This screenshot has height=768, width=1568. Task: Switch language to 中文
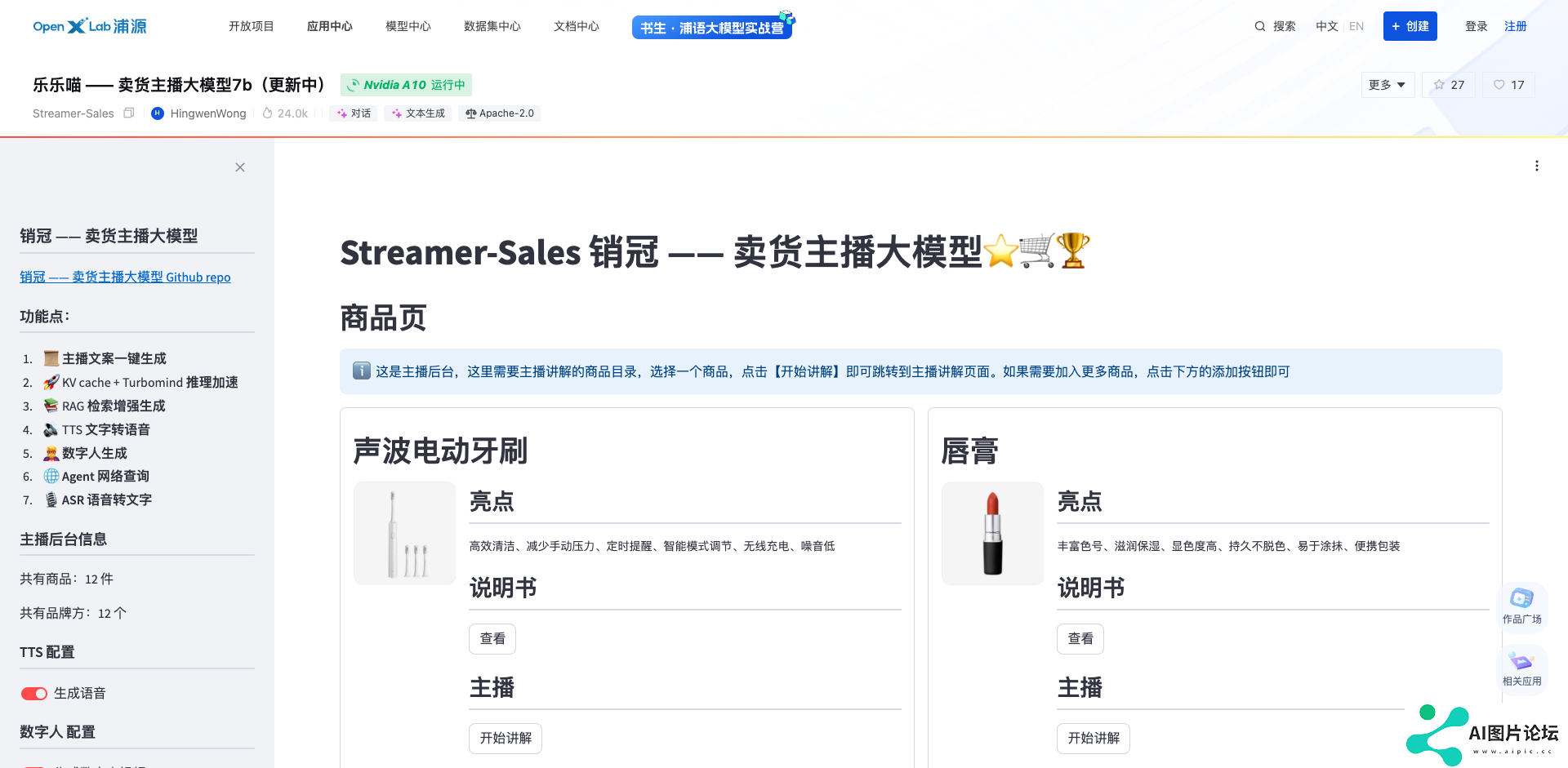1327,26
